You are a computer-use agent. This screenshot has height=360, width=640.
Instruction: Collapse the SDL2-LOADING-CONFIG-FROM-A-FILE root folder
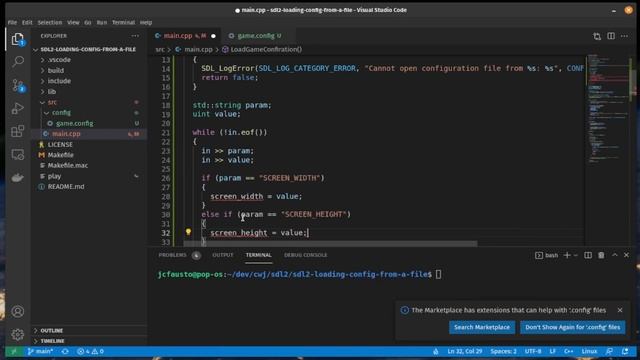[x=89, y=49]
